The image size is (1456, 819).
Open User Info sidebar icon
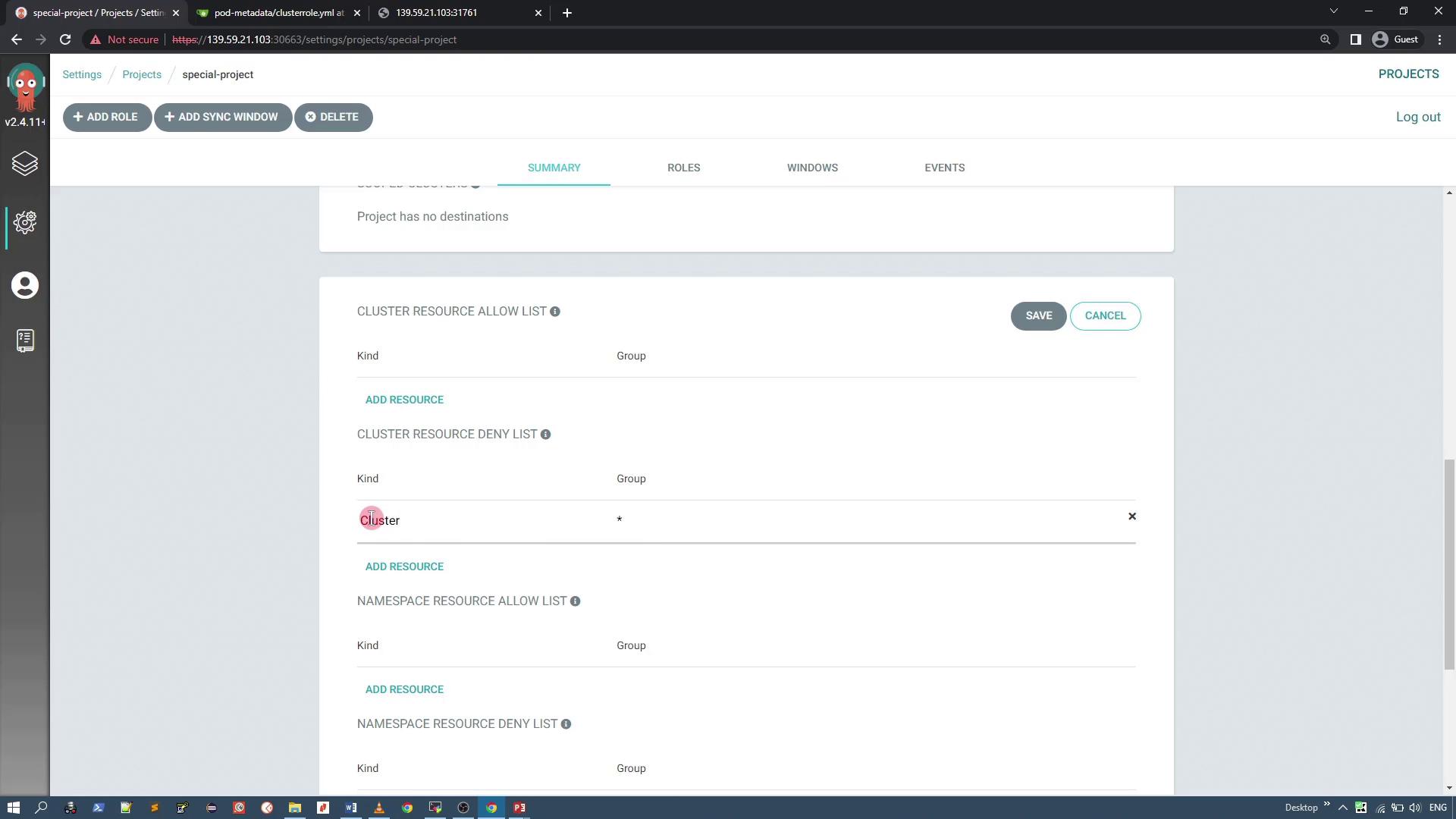click(25, 286)
